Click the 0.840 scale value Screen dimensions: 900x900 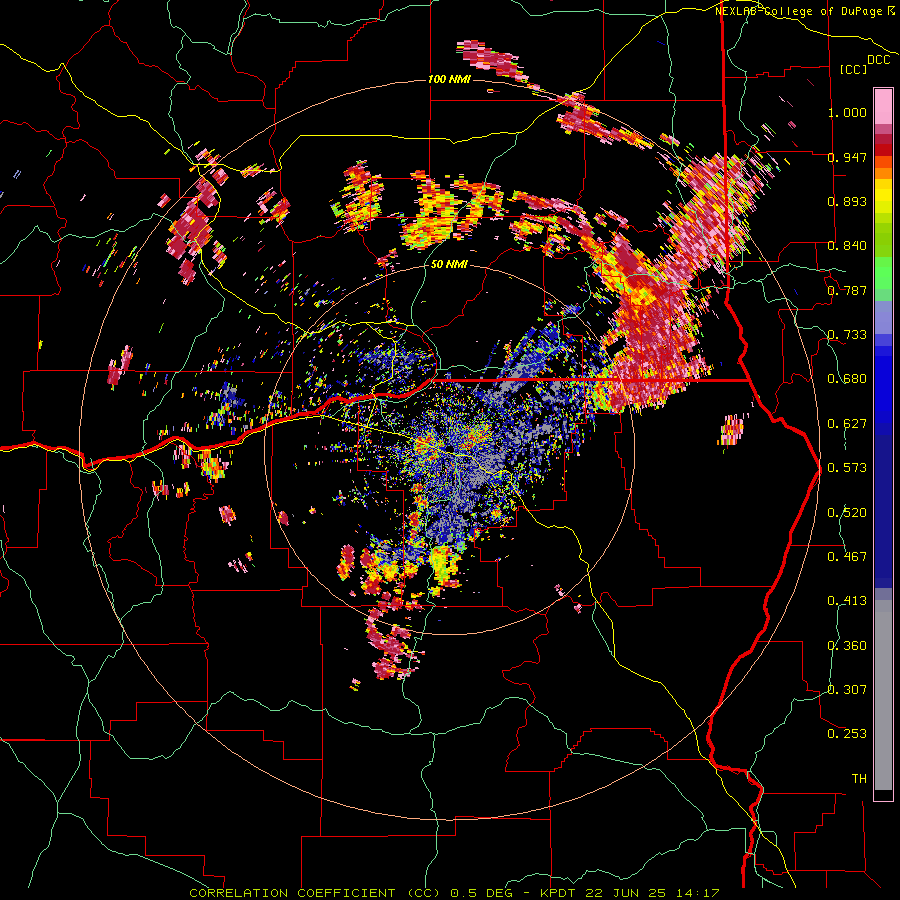pyautogui.click(x=847, y=246)
